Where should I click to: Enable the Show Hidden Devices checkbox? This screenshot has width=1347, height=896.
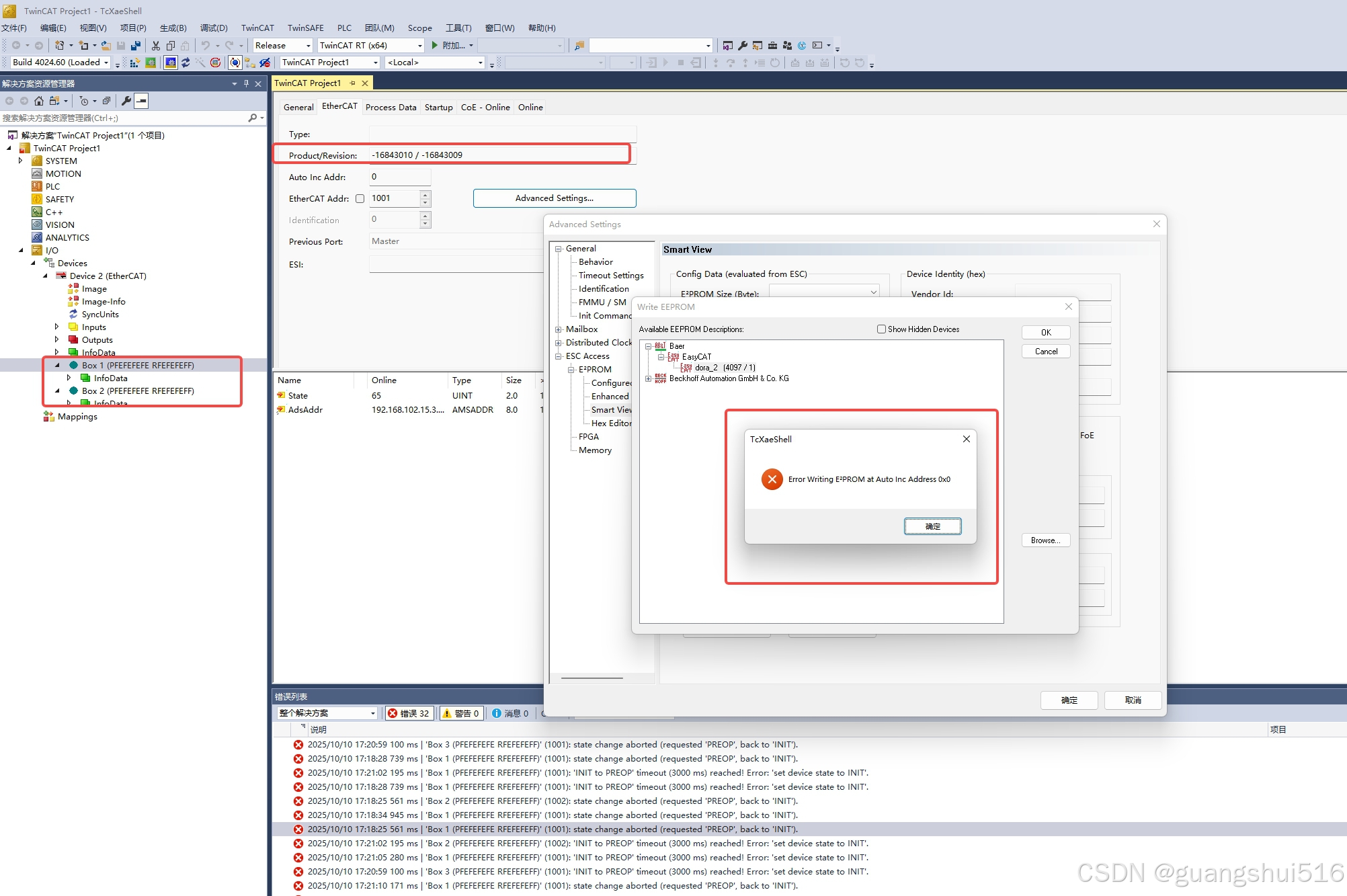coord(881,329)
